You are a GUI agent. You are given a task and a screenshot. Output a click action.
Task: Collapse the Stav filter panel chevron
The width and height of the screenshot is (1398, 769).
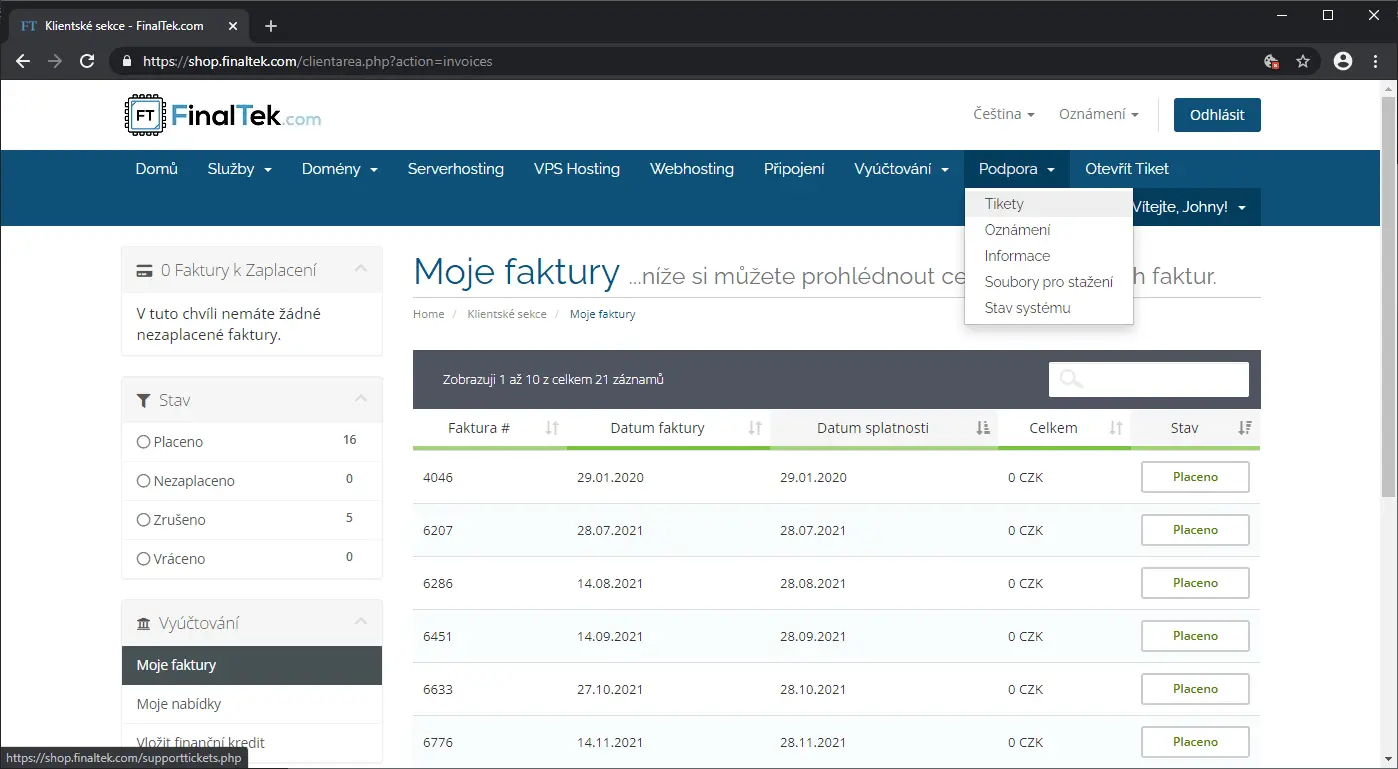click(x=361, y=399)
